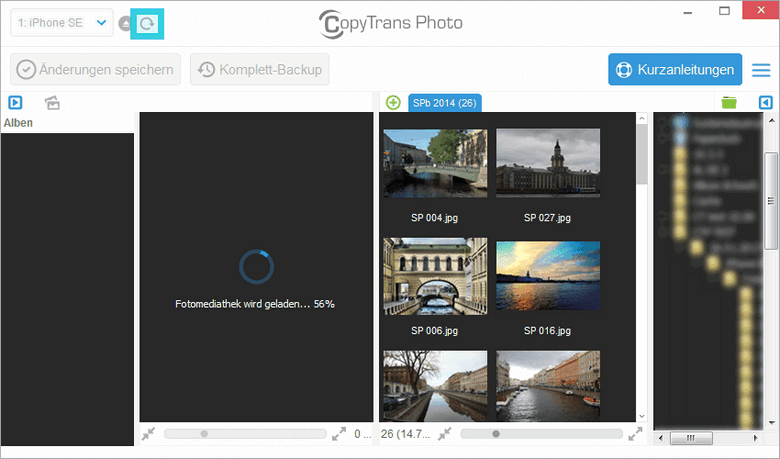780x459 pixels.
Task: Select photo SP 006.jpg thumbnail
Action: 435,276
